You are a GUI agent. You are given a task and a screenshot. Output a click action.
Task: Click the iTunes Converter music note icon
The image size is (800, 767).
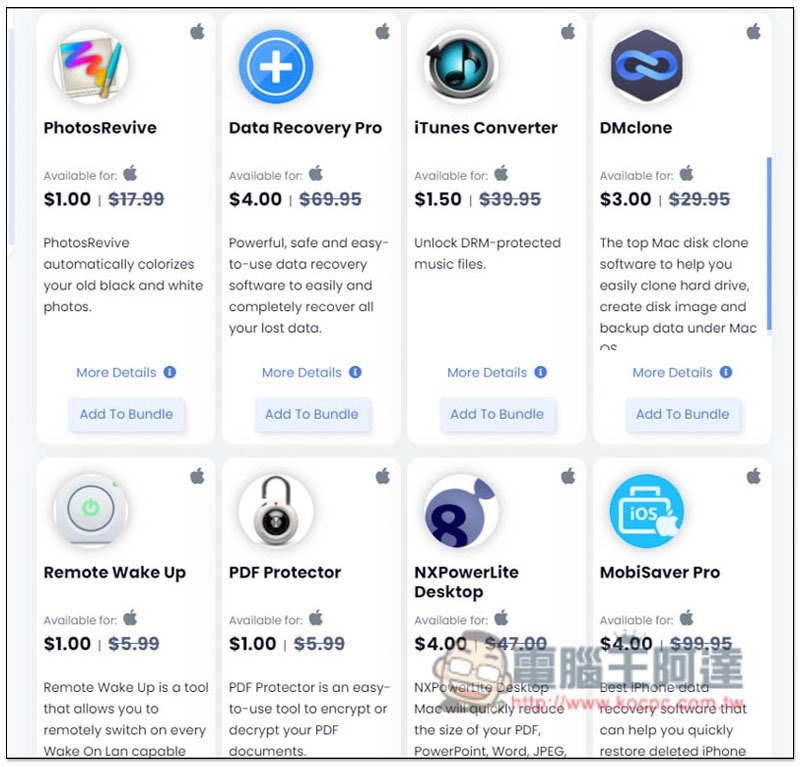click(461, 67)
